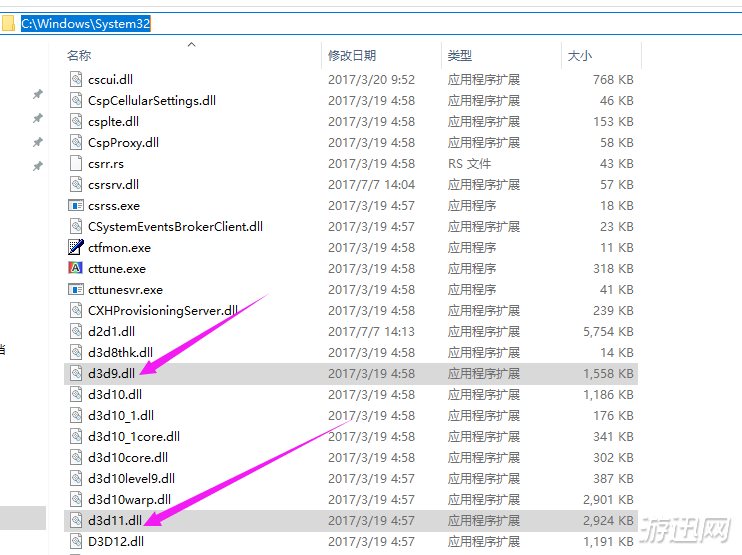742x555 pixels.
Task: Select the file name csrss.exe
Action: (x=114, y=206)
